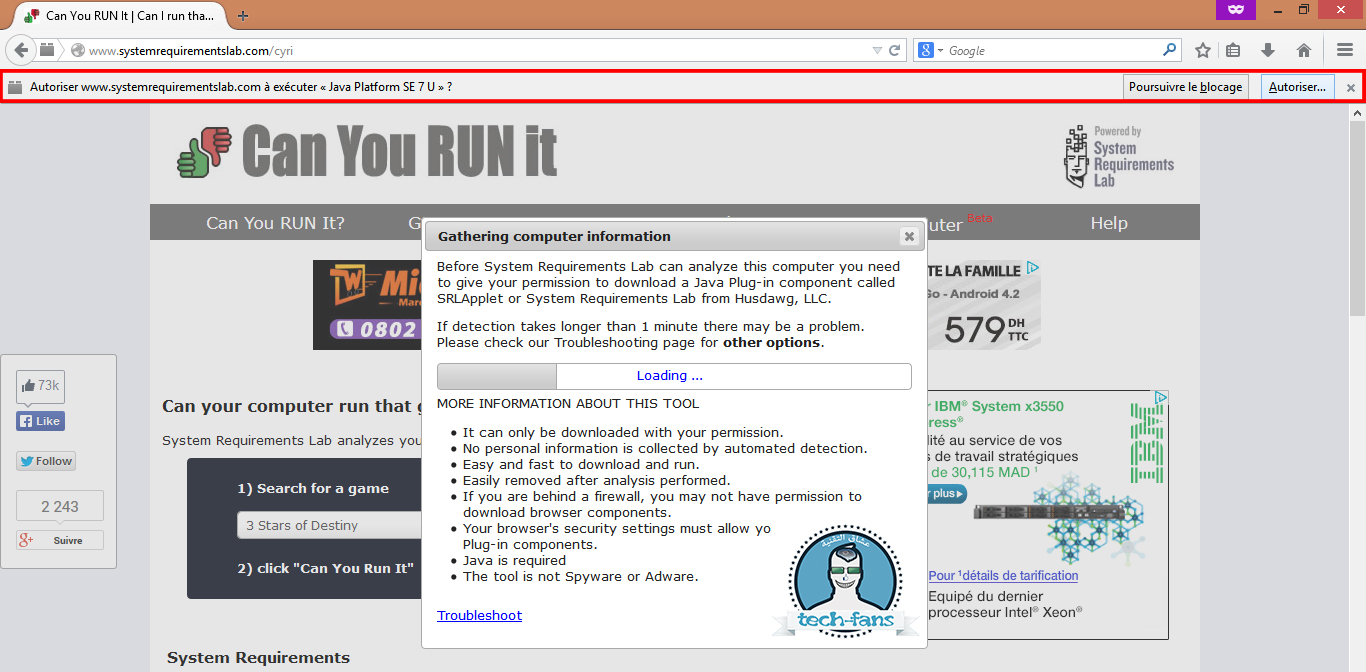Click the Loading progress bar
Screen dimensions: 1366x672
pyautogui.click(x=674, y=376)
